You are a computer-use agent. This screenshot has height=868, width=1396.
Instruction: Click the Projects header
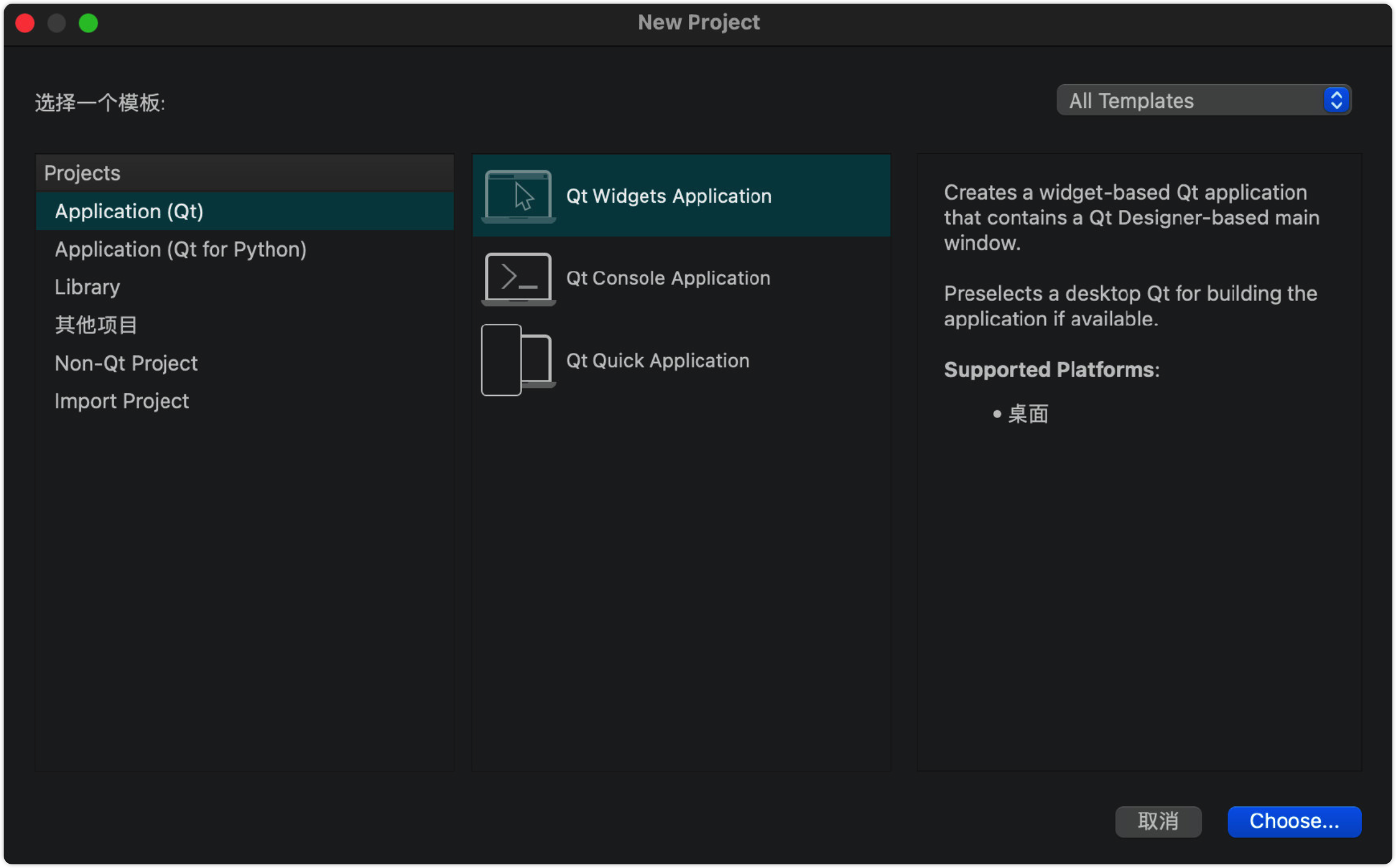pyautogui.click(x=82, y=173)
